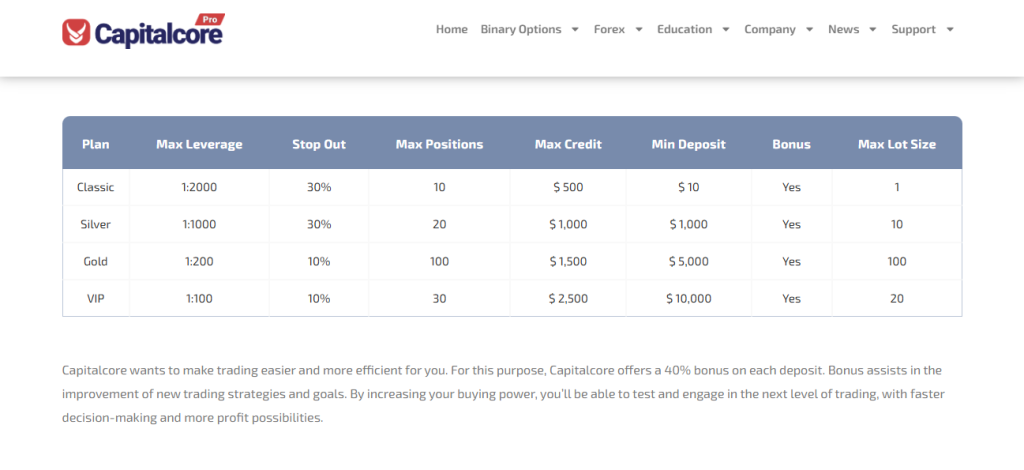Image resolution: width=1024 pixels, height=470 pixels.
Task: Click the Company dropdown caret
Action: pyautogui.click(x=809, y=30)
